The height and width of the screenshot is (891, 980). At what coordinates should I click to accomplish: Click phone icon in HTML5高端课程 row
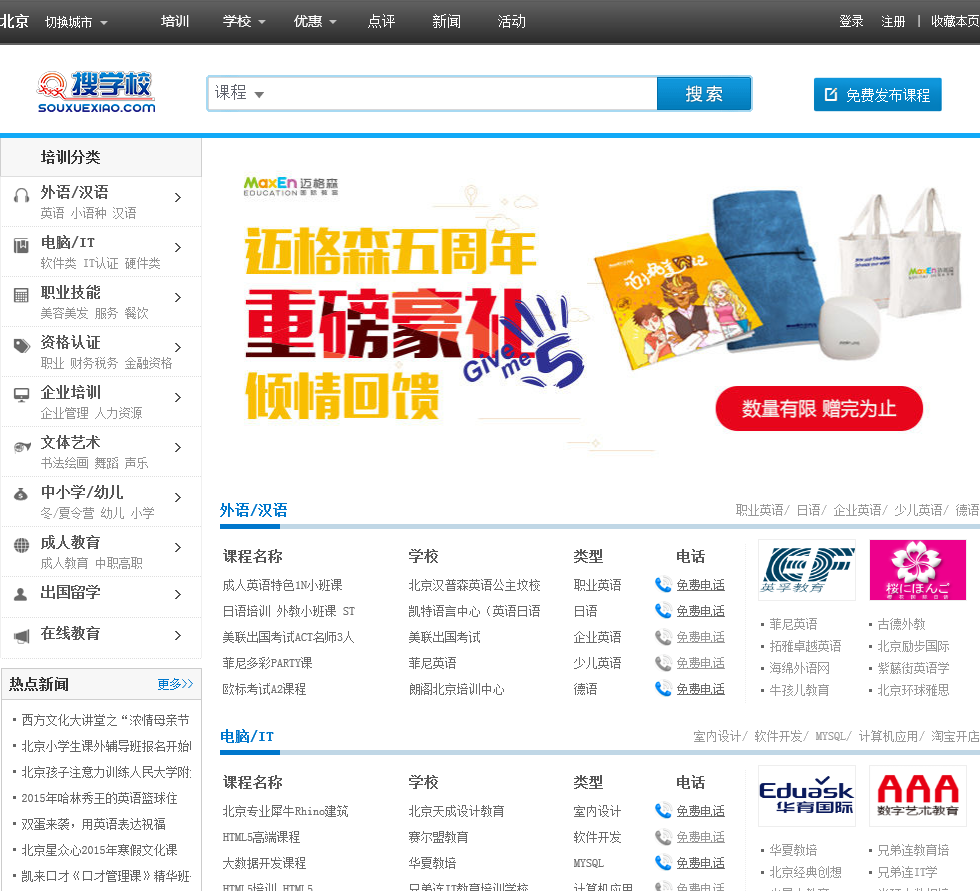coord(663,837)
